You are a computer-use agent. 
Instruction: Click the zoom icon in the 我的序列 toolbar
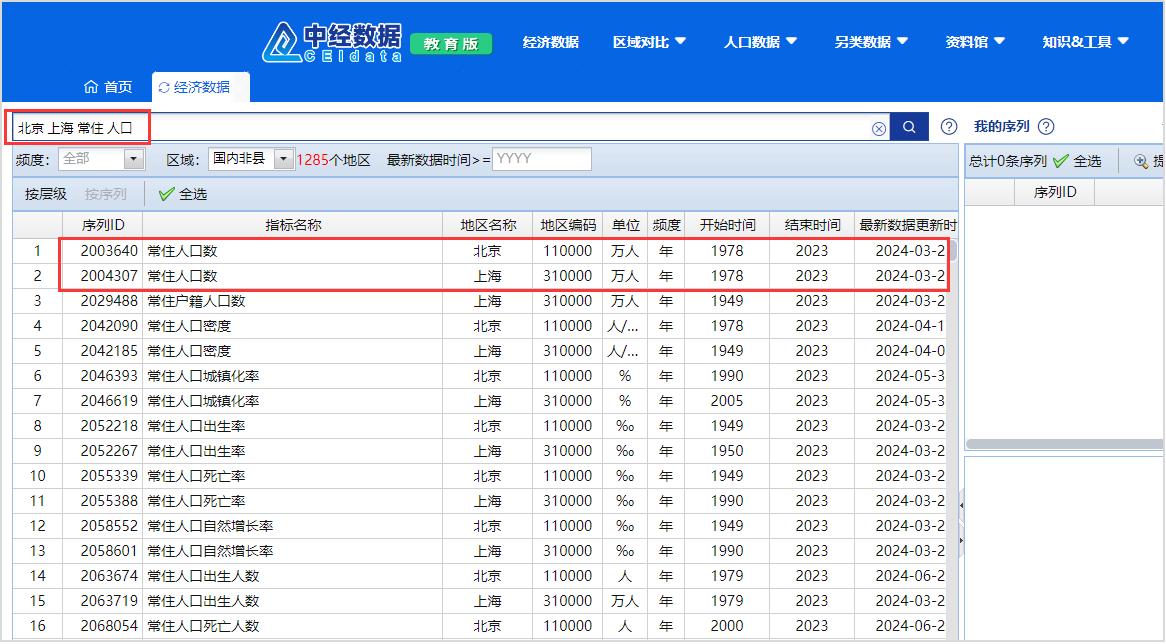[1140, 161]
